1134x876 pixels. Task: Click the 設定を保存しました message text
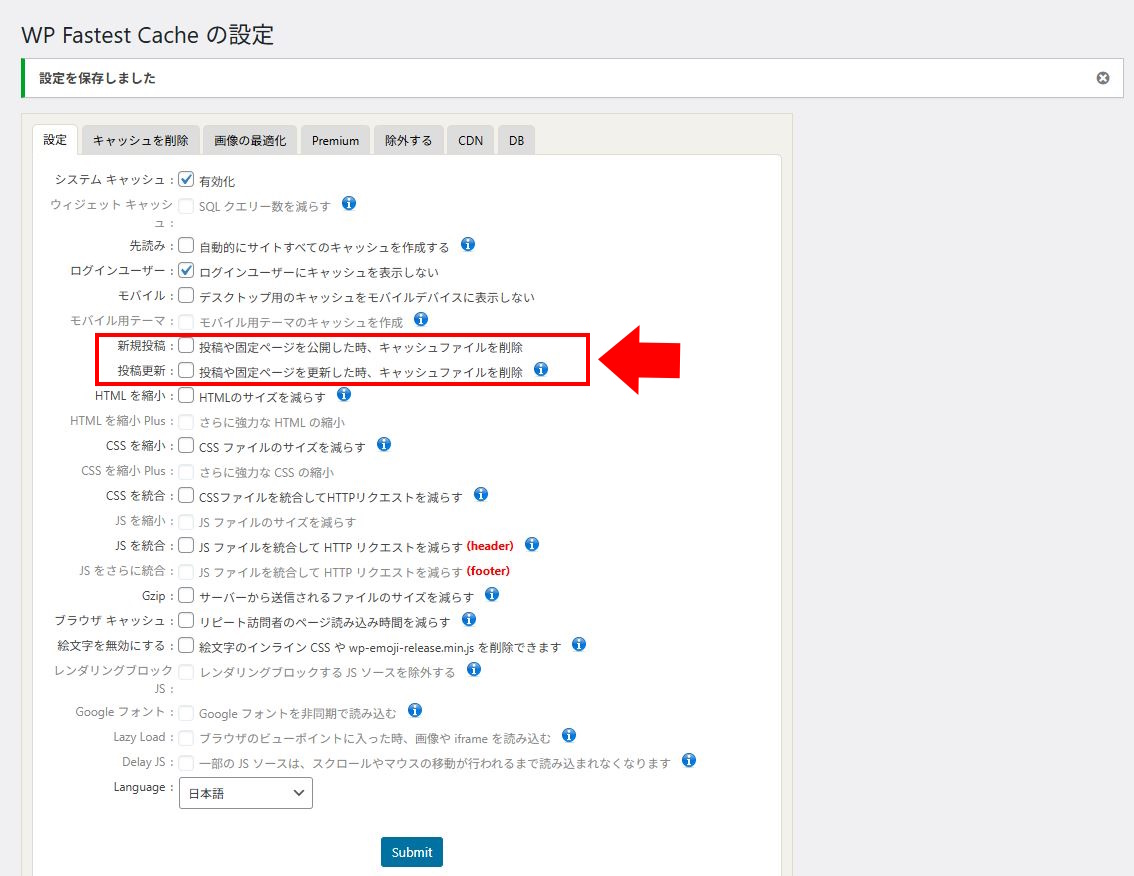pyautogui.click(x=98, y=78)
